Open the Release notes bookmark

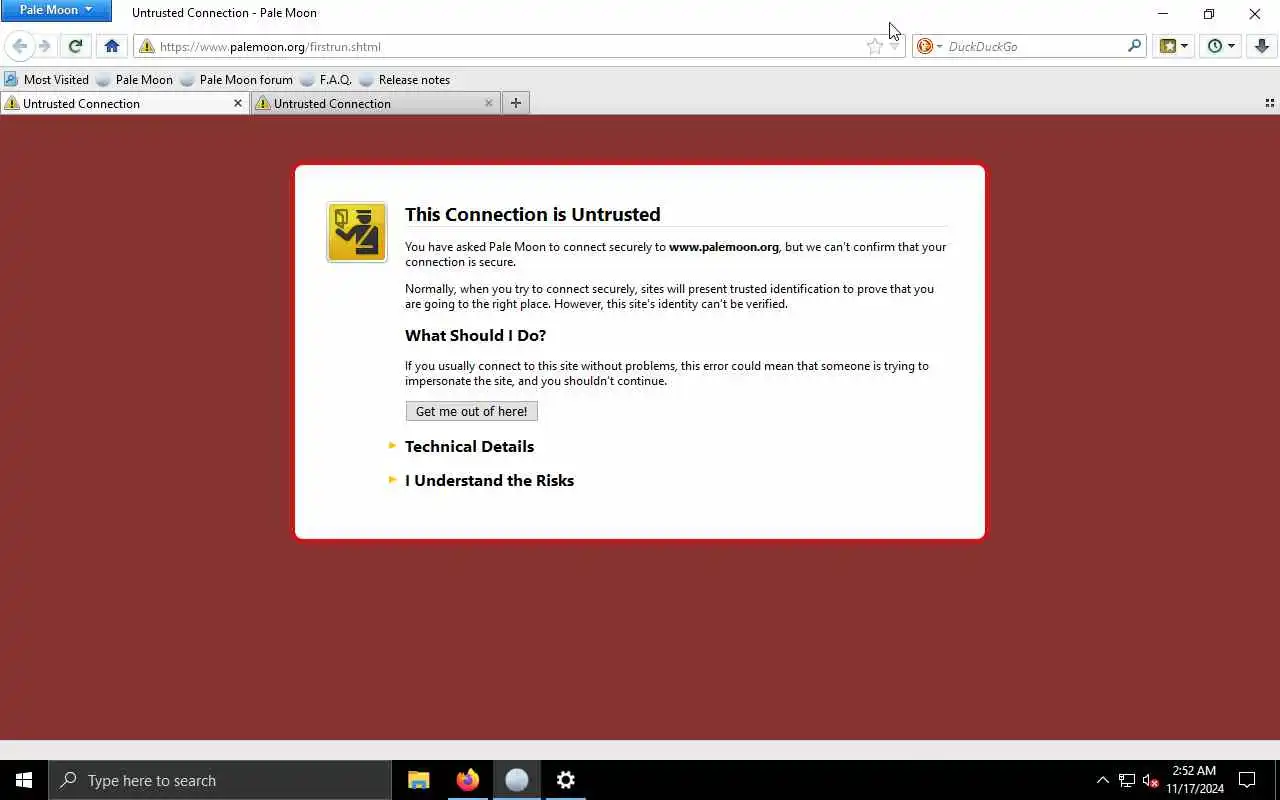(404, 79)
